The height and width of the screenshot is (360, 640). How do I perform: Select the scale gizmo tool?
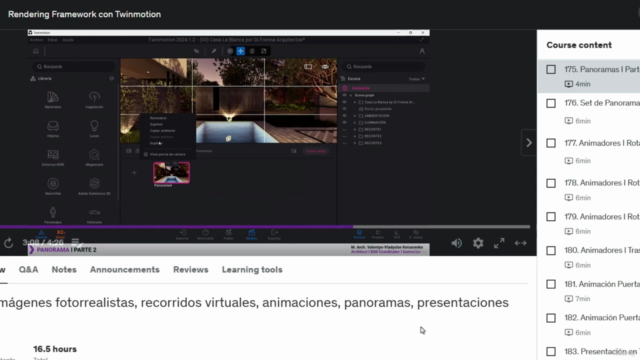click(x=264, y=51)
